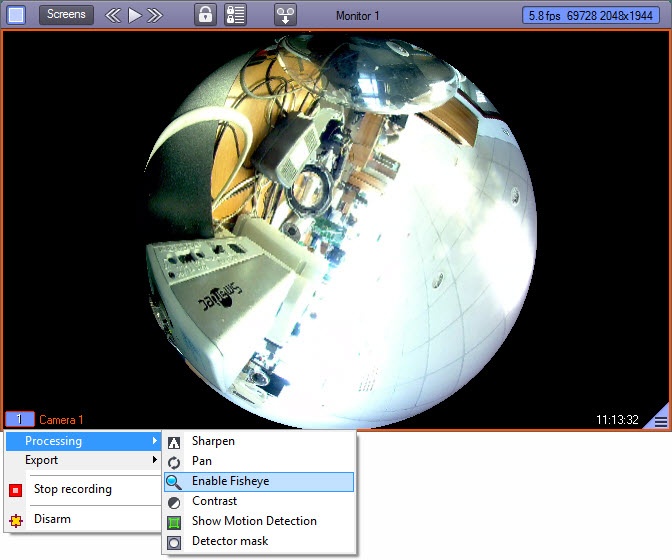The image size is (672, 560).
Task: Open the Contrast adjustment option
Action: [214, 501]
